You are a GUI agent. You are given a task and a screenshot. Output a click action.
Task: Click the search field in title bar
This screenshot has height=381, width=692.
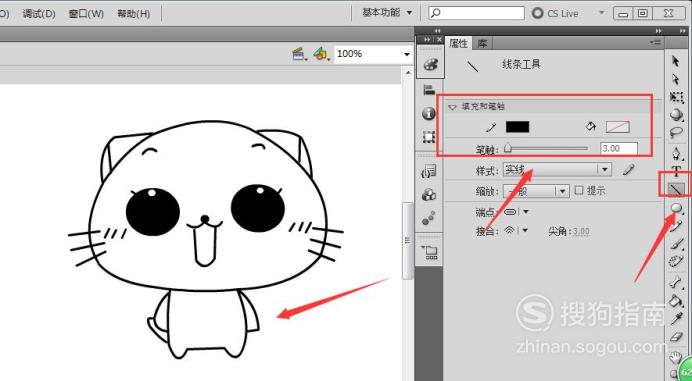tap(477, 13)
